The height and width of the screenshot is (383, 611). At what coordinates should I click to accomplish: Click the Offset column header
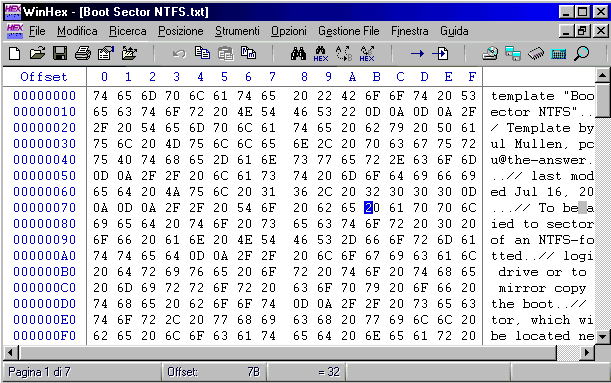44,77
